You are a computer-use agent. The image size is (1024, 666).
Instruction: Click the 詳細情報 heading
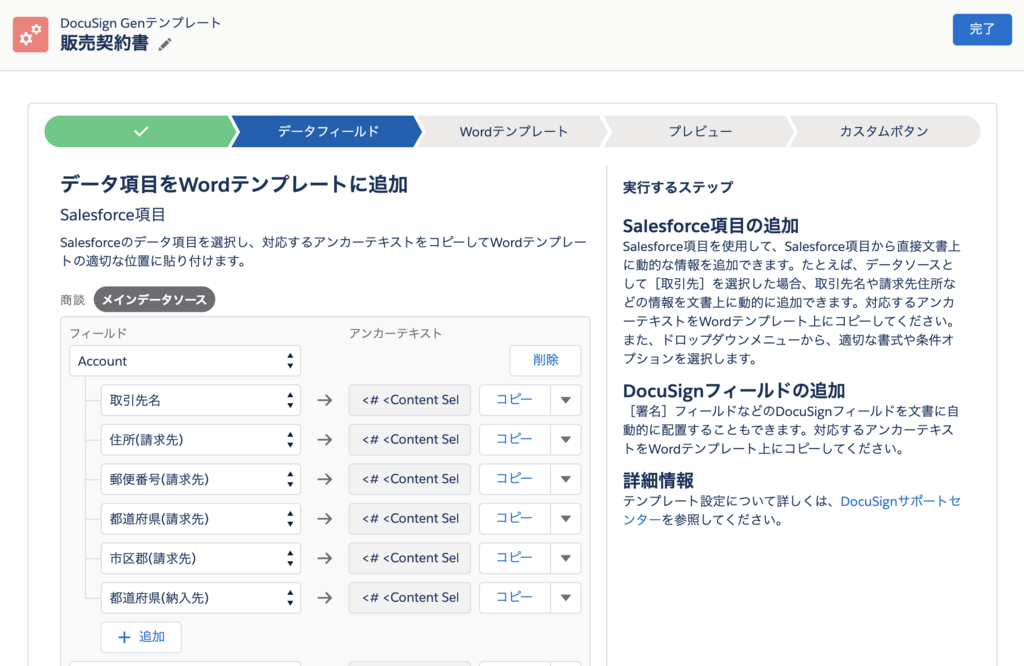(x=658, y=481)
